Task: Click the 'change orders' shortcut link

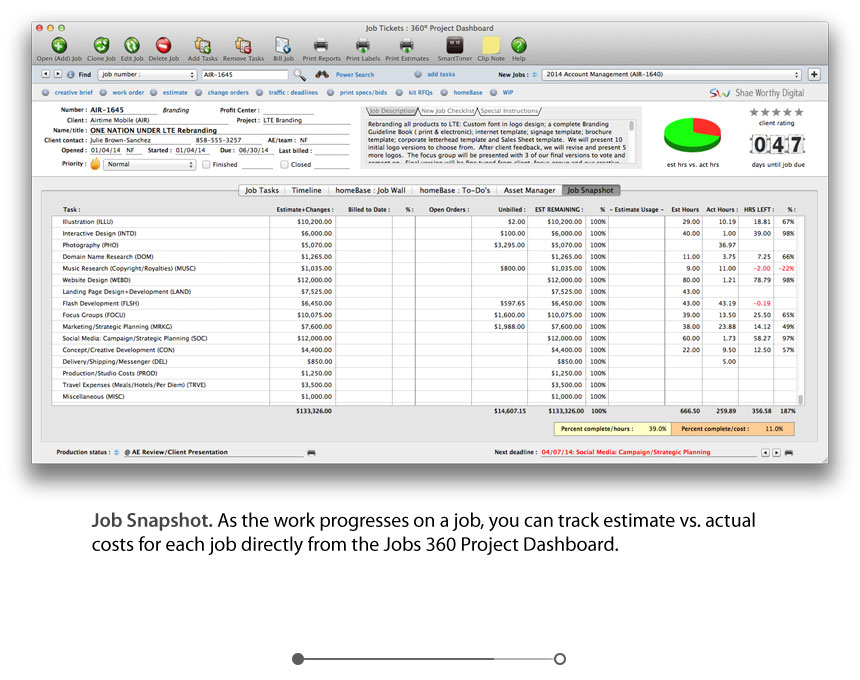Action: [x=226, y=93]
